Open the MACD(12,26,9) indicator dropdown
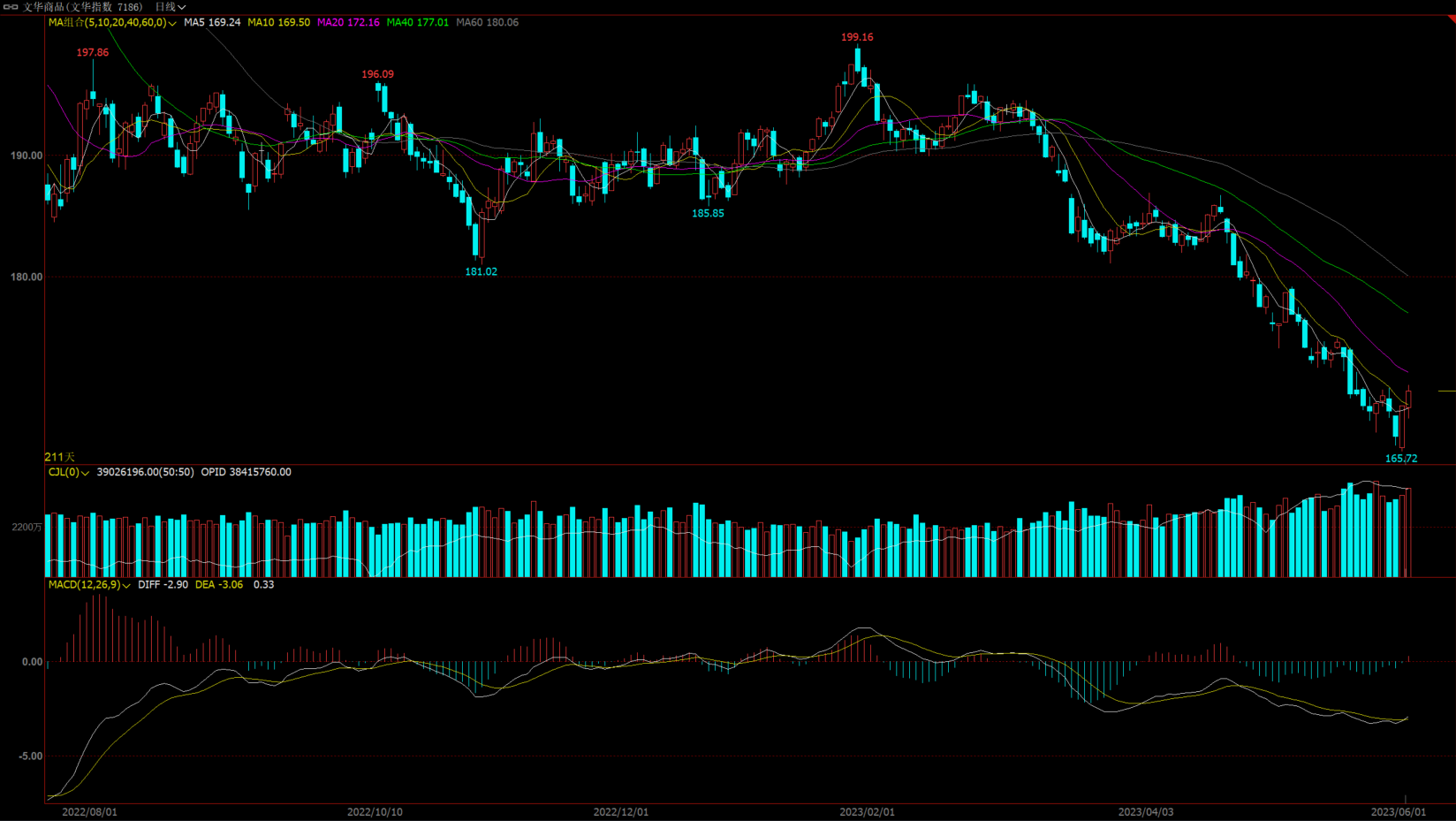The image size is (1456, 821). [89, 584]
